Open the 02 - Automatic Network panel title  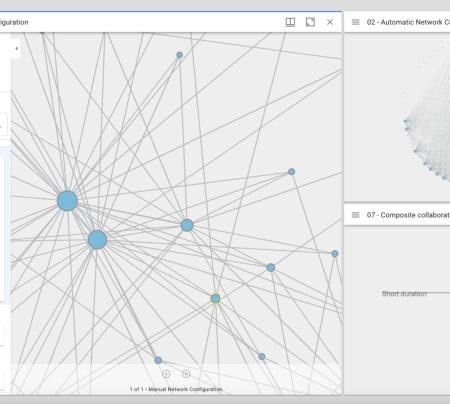tap(408, 22)
